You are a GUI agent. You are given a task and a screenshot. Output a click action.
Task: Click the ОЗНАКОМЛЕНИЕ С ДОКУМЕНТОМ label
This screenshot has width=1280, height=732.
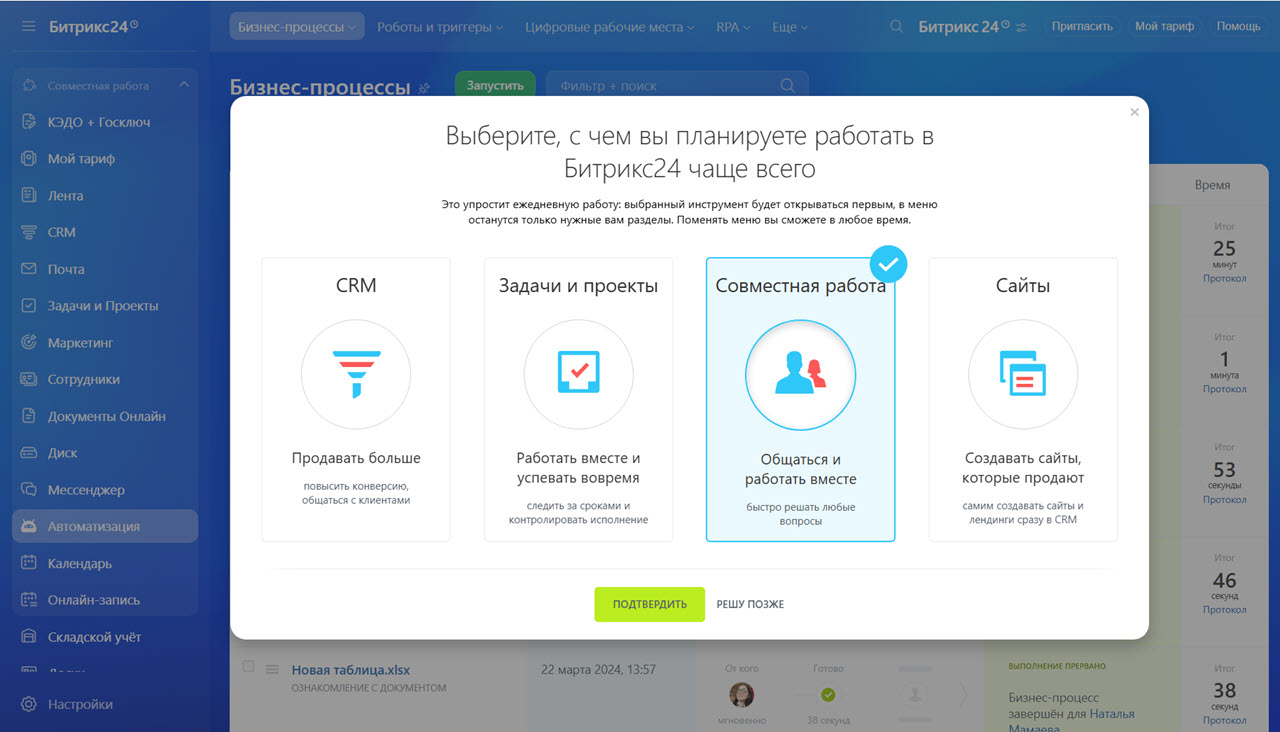(x=369, y=688)
